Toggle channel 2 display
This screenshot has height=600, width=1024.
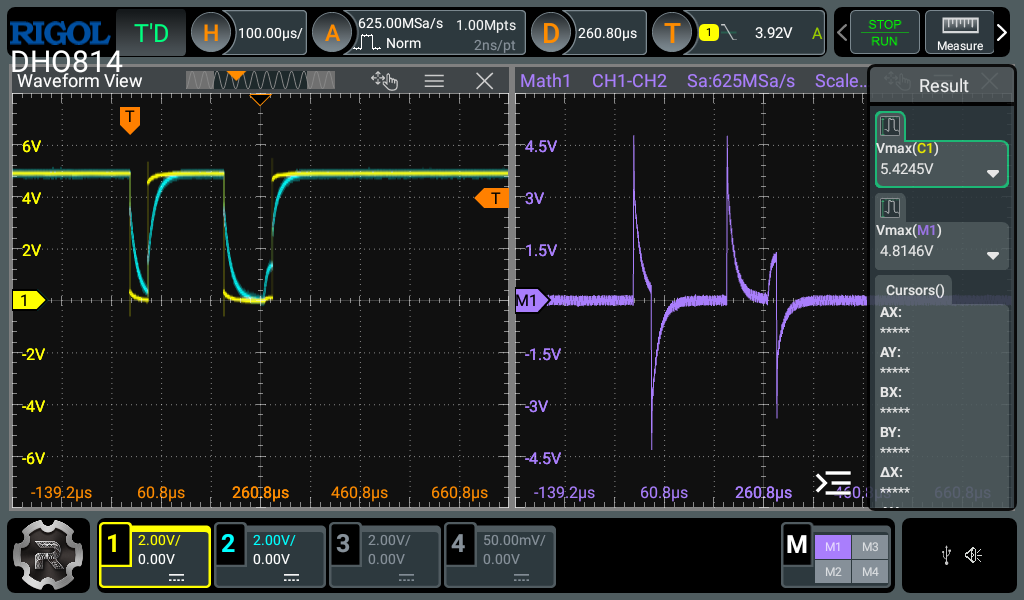[x=228, y=544]
